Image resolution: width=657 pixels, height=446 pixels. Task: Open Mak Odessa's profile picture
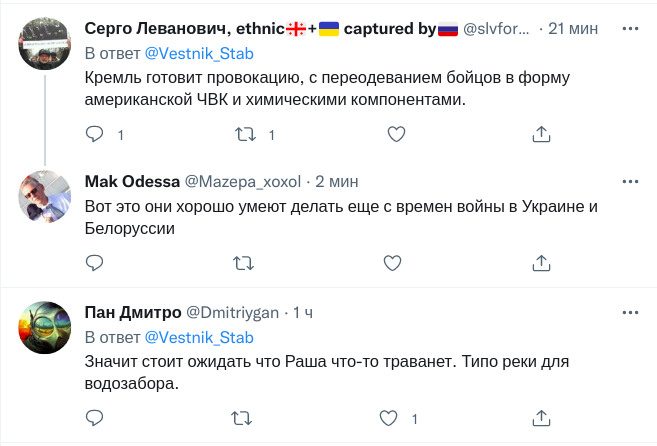45,198
